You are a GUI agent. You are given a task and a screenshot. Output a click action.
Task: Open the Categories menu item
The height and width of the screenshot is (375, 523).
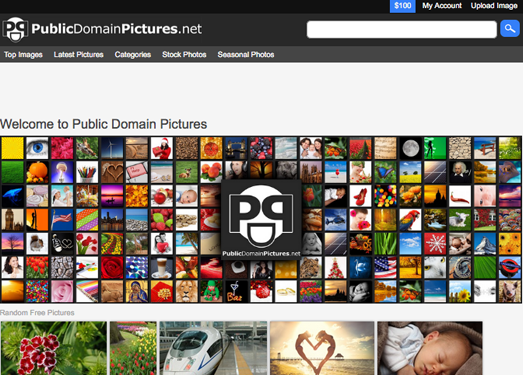click(x=133, y=54)
